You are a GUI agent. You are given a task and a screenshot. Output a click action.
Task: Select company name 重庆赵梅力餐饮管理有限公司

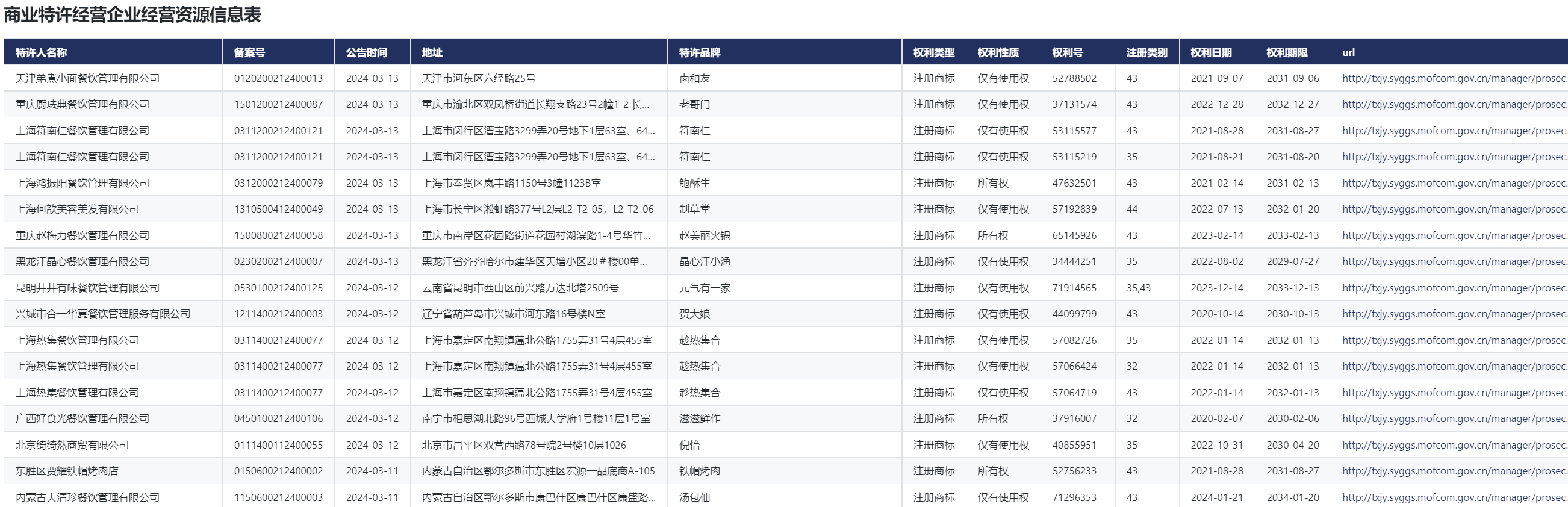82,235
